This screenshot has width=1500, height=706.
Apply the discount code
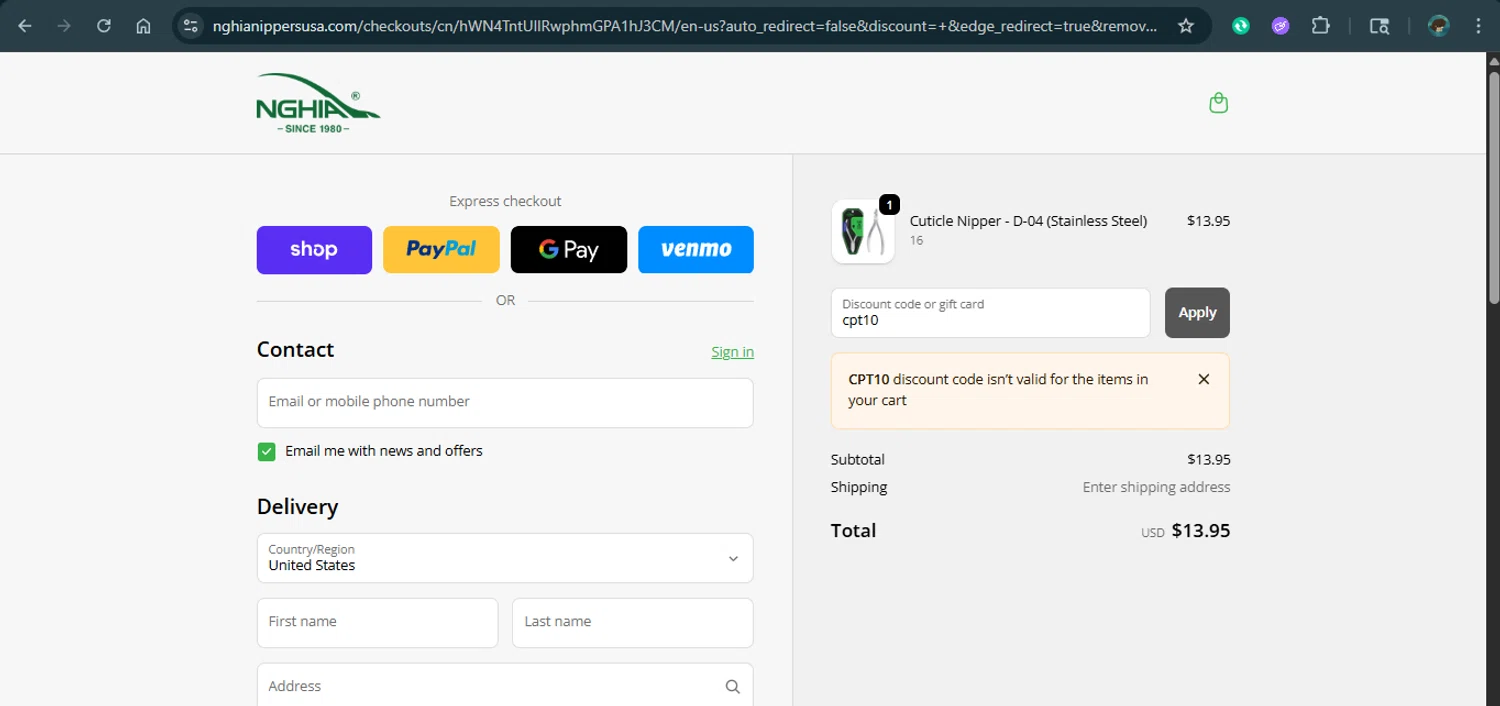pos(1197,313)
